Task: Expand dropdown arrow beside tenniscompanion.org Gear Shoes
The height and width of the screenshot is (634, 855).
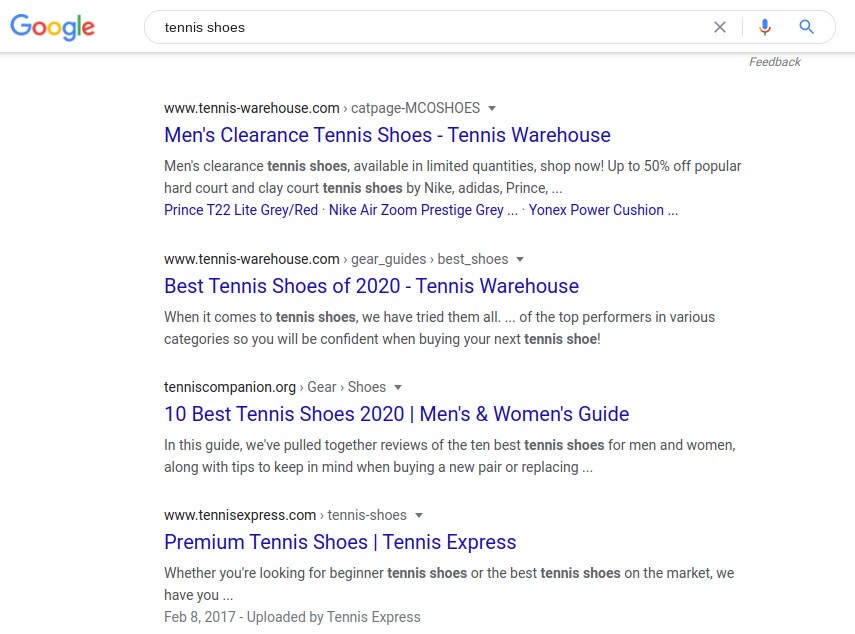Action: tap(398, 387)
